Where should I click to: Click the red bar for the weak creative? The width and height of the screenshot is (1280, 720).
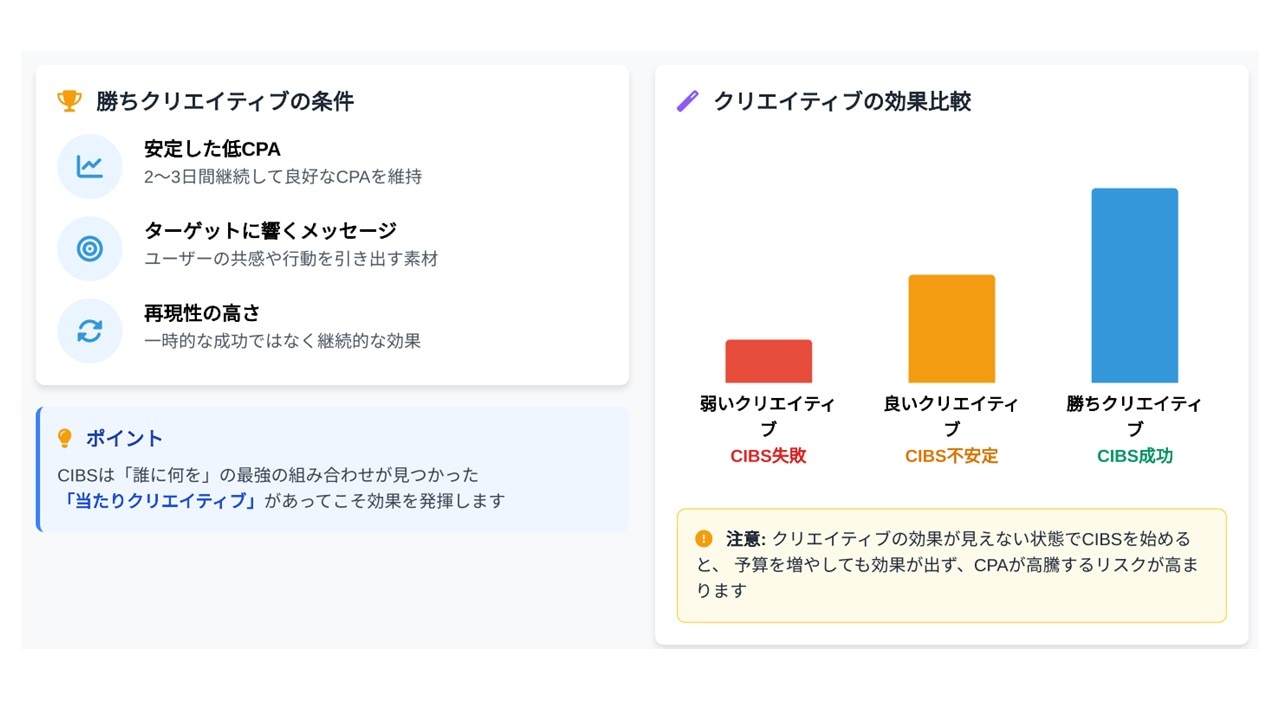point(768,361)
